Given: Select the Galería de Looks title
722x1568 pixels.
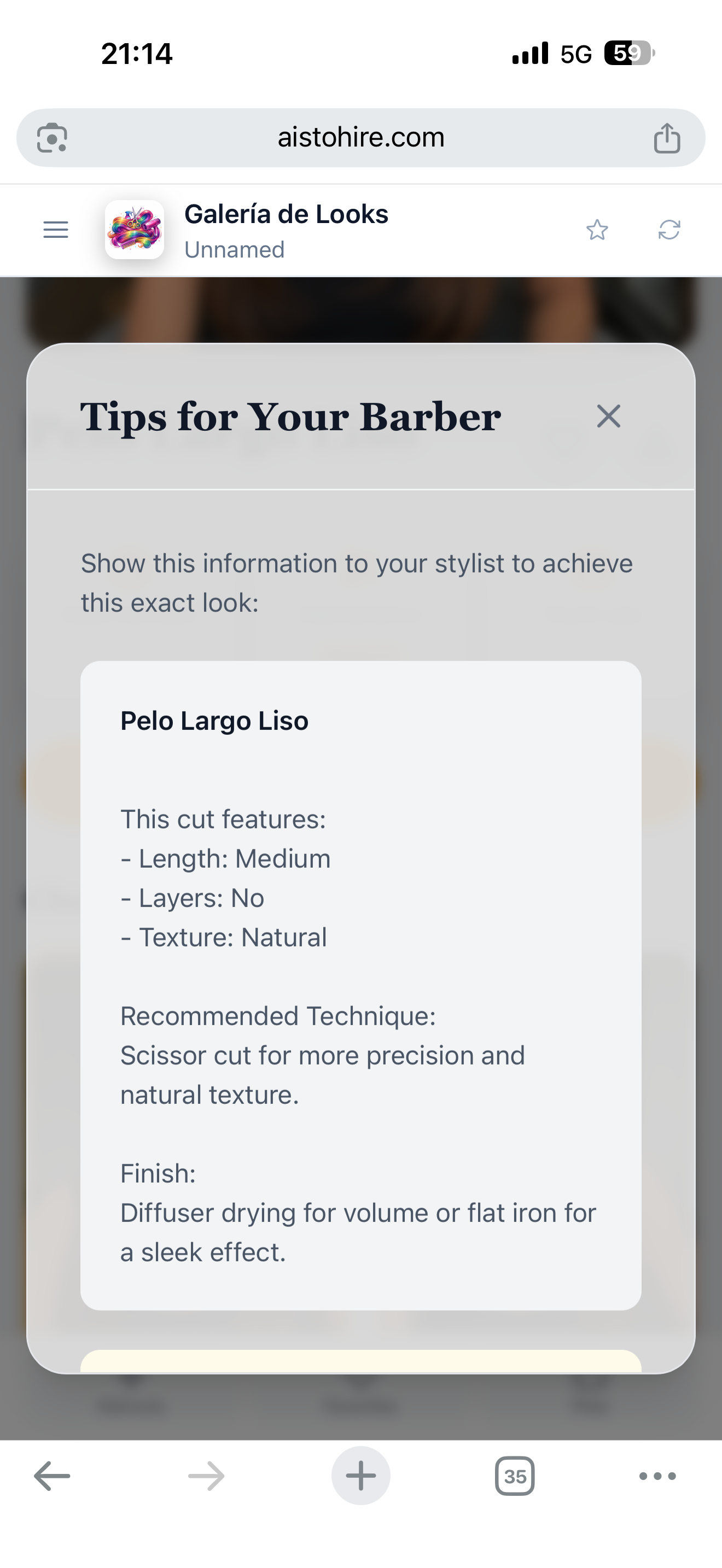Looking at the screenshot, I should (x=286, y=214).
